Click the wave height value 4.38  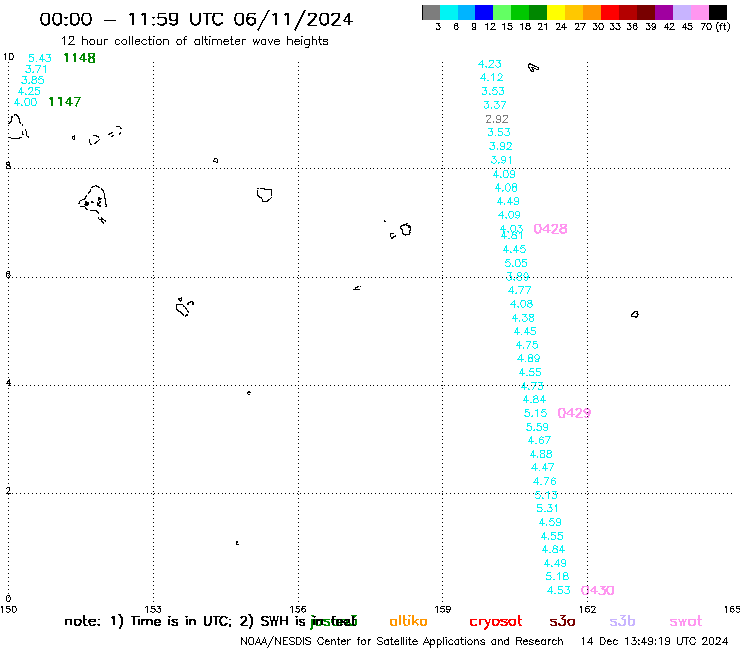pos(523,318)
